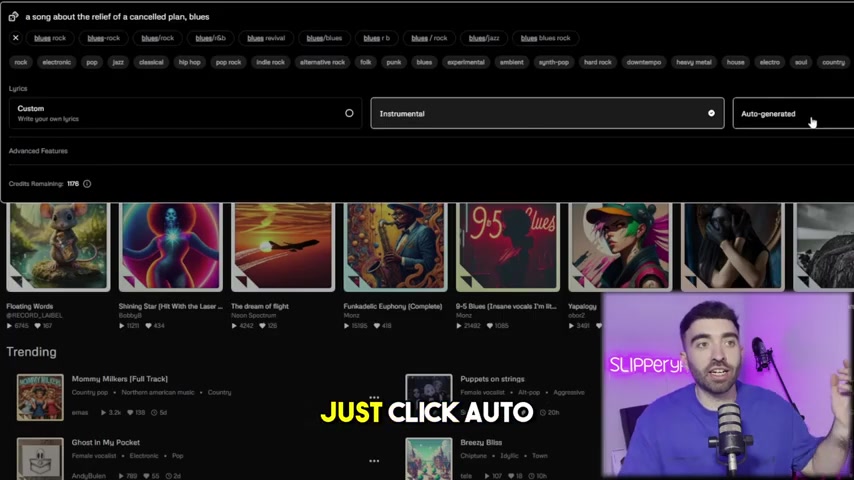This screenshot has height=480, width=854.
Task: Add the 'blues-rock' hyphenated suggested tag
Action: 103,38
